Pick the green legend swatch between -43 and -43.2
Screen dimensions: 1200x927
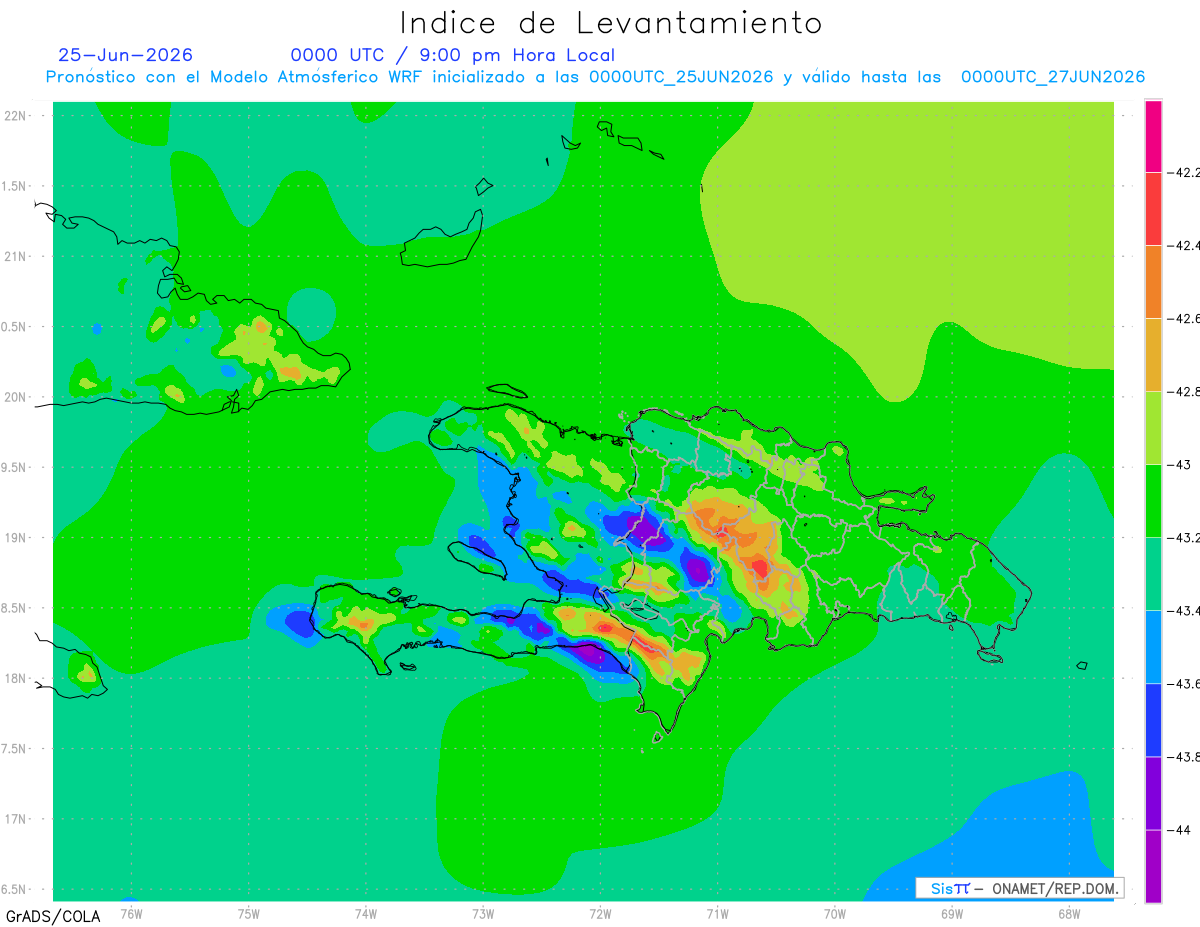click(x=1153, y=500)
